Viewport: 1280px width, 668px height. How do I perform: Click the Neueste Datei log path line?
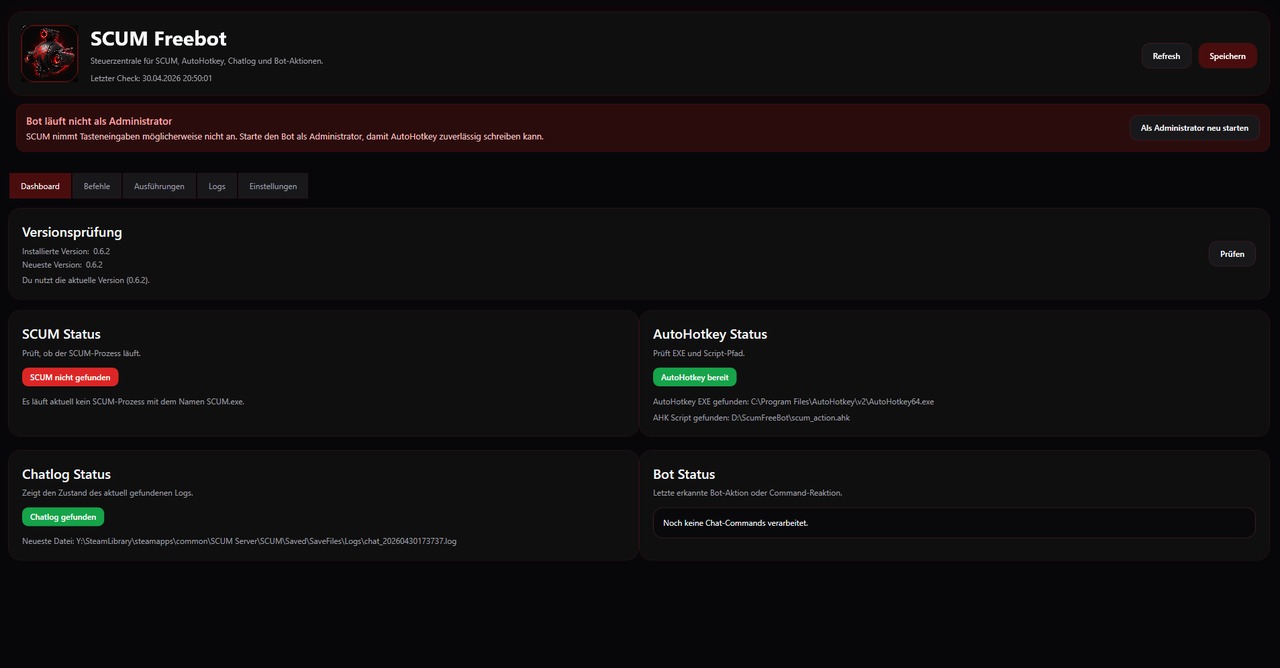pyautogui.click(x=239, y=541)
